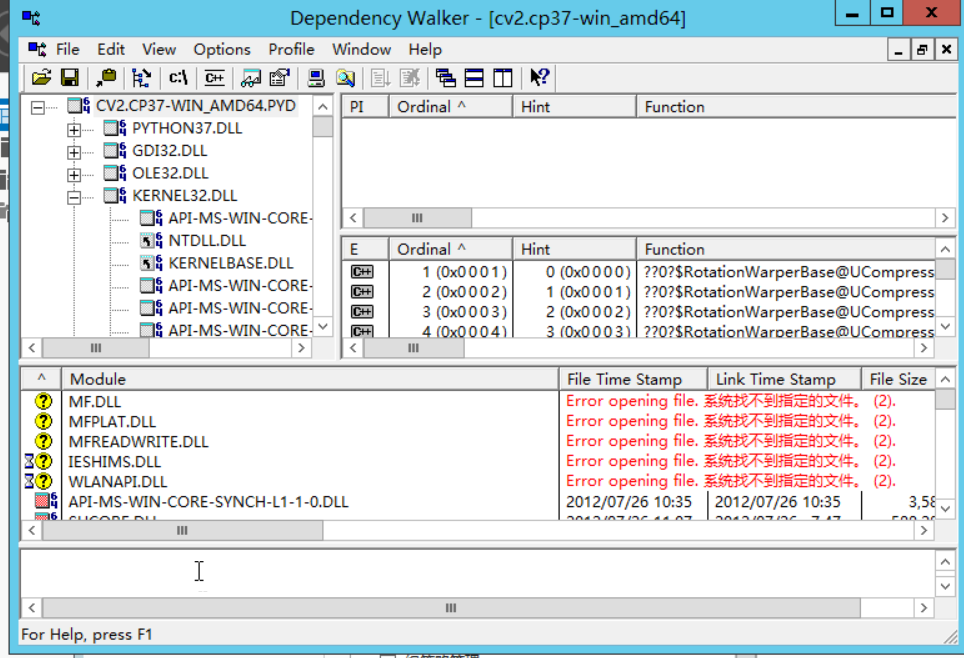Click the hourglass question icon for WLANAPI.DLL

point(38,482)
